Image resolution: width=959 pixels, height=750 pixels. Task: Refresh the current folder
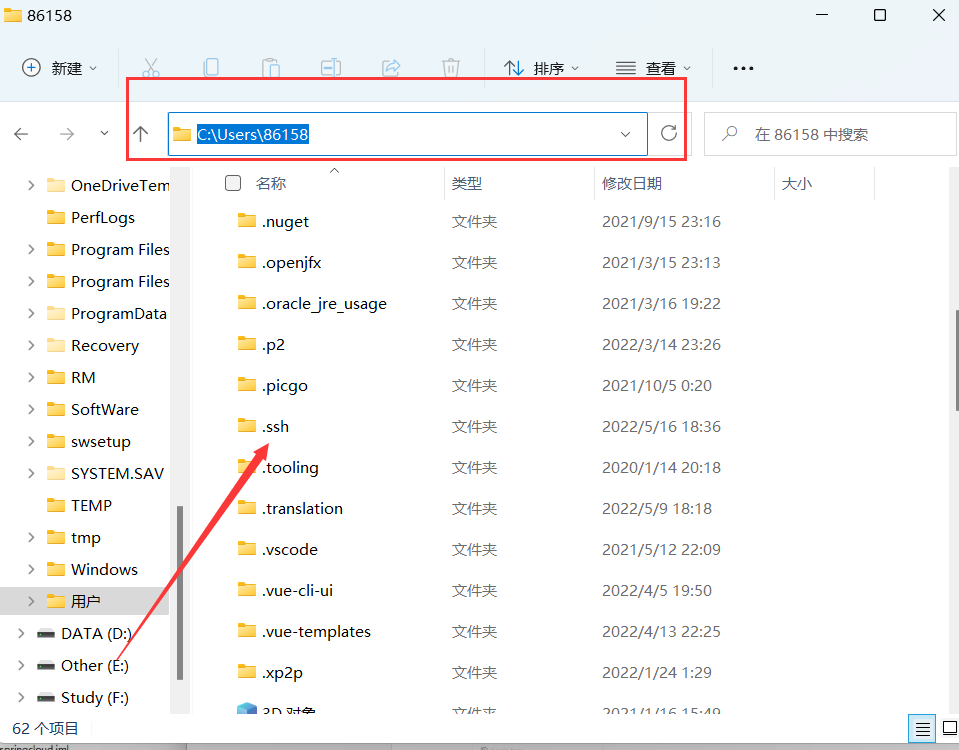(669, 133)
